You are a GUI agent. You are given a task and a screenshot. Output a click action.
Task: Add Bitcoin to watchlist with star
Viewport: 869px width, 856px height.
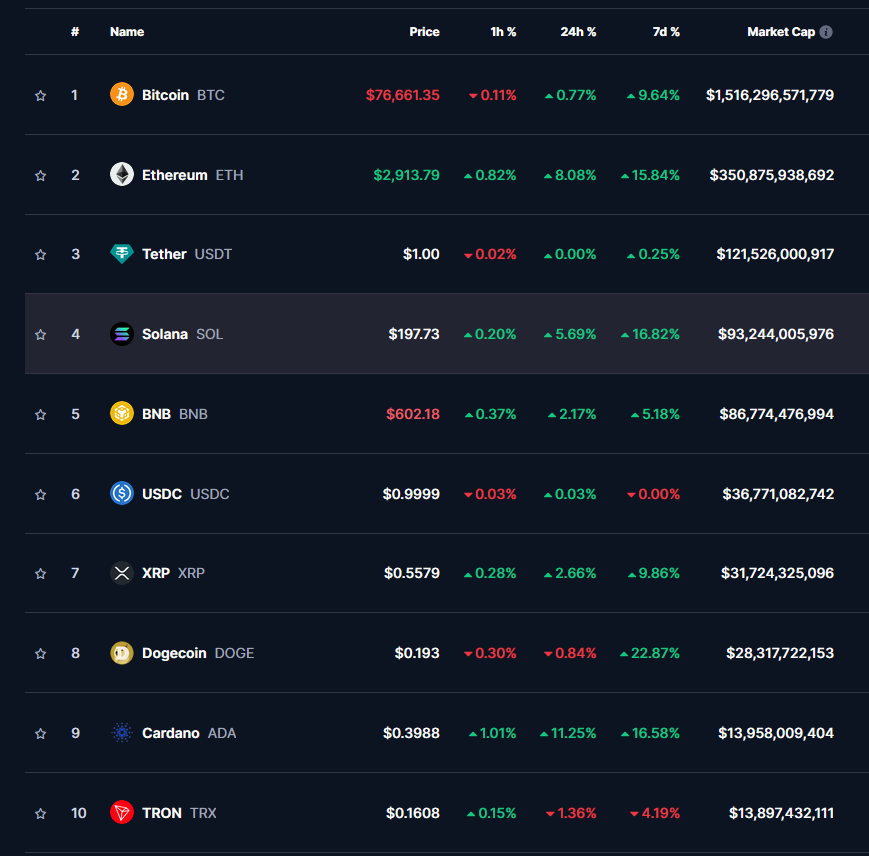coord(40,95)
